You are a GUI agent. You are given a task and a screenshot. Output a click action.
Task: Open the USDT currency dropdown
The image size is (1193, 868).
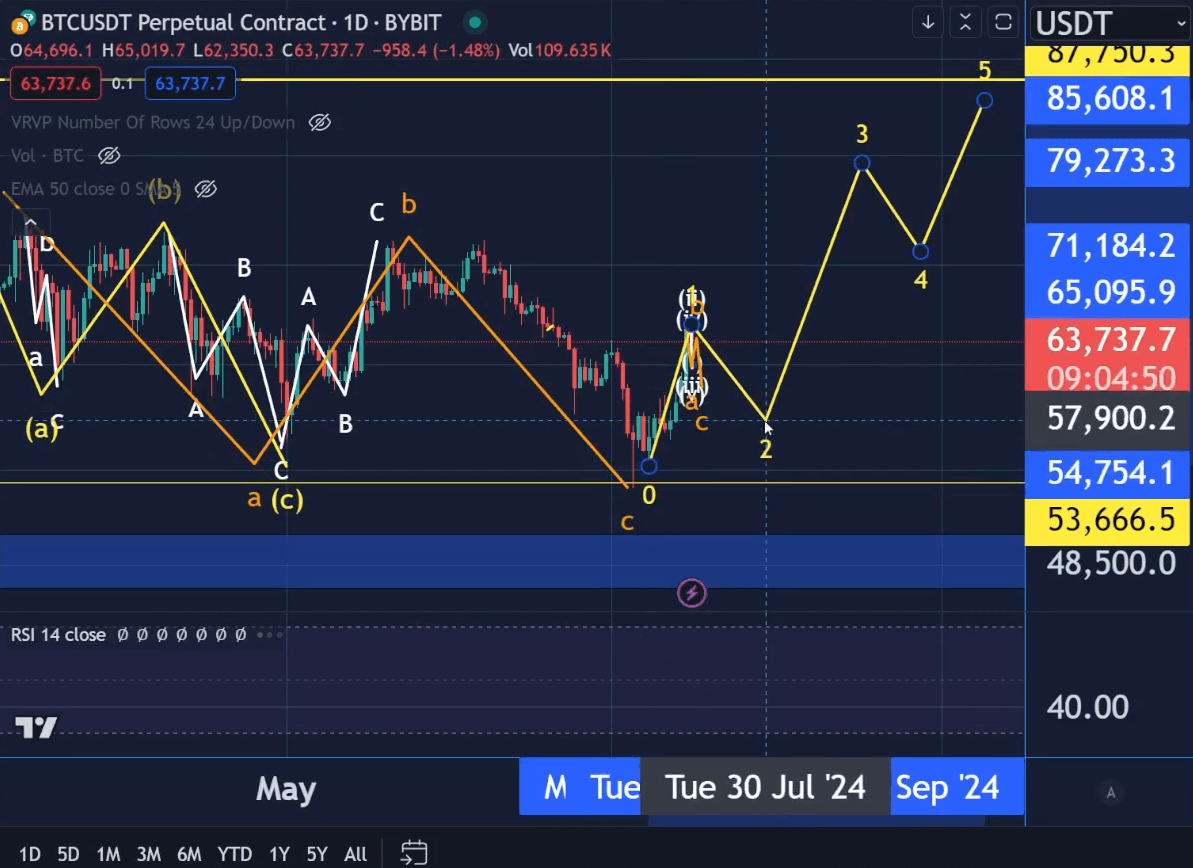tap(1109, 22)
